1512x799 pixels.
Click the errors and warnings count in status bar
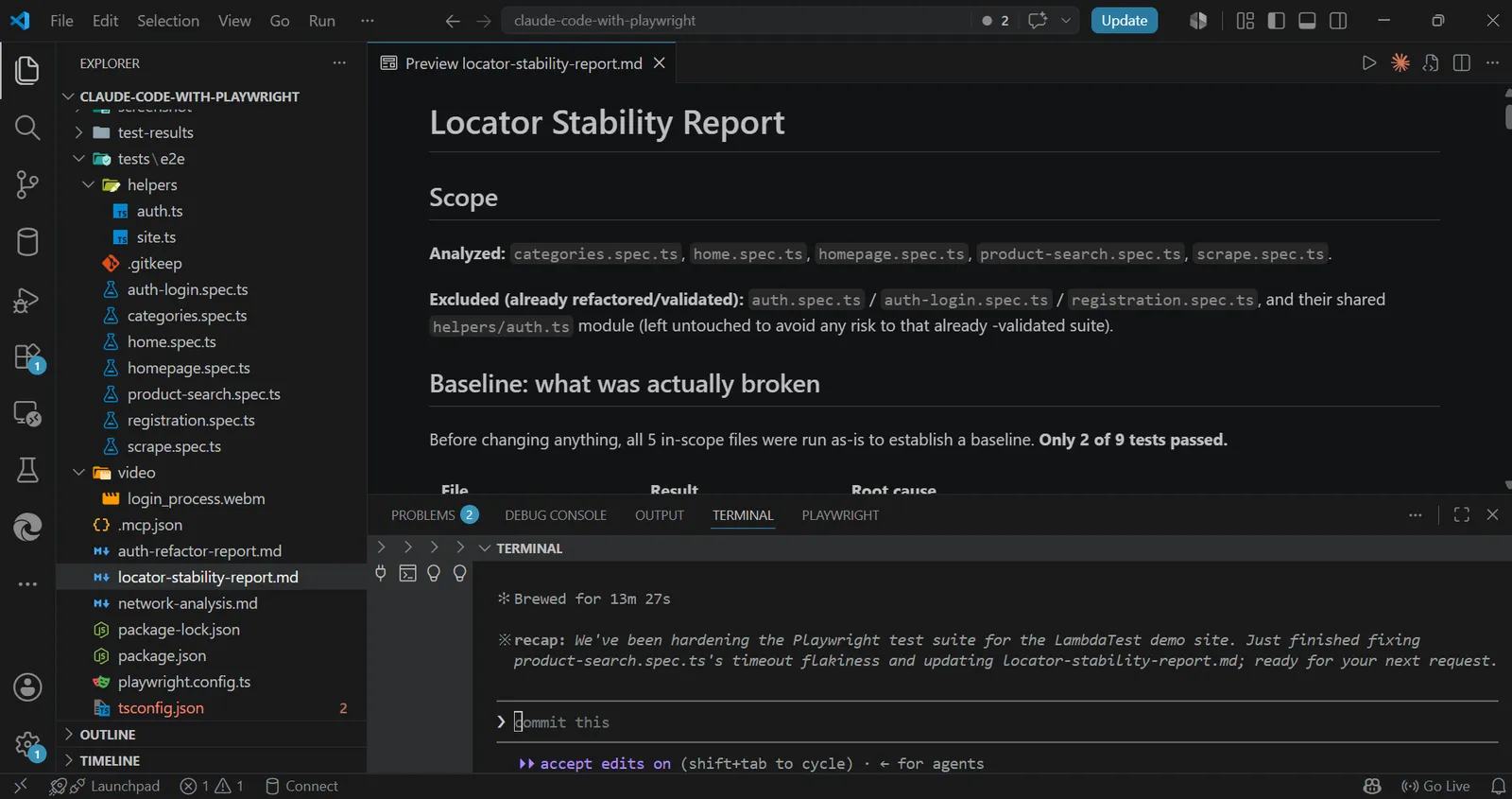[212, 786]
